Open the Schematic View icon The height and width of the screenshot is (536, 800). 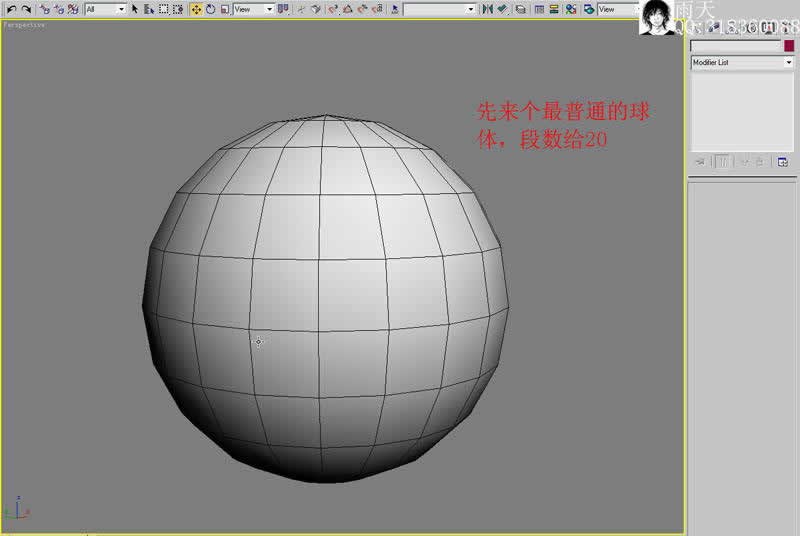click(x=554, y=9)
